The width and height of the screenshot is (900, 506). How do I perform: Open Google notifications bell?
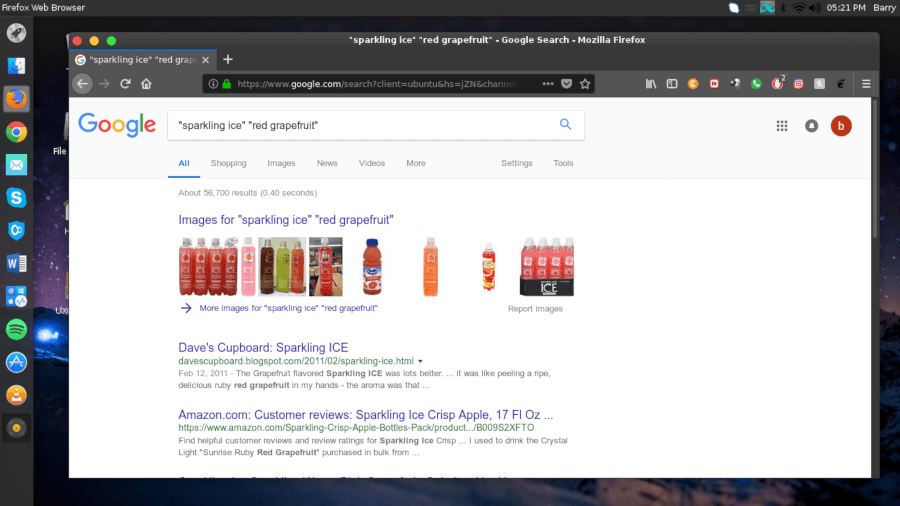[x=812, y=126]
